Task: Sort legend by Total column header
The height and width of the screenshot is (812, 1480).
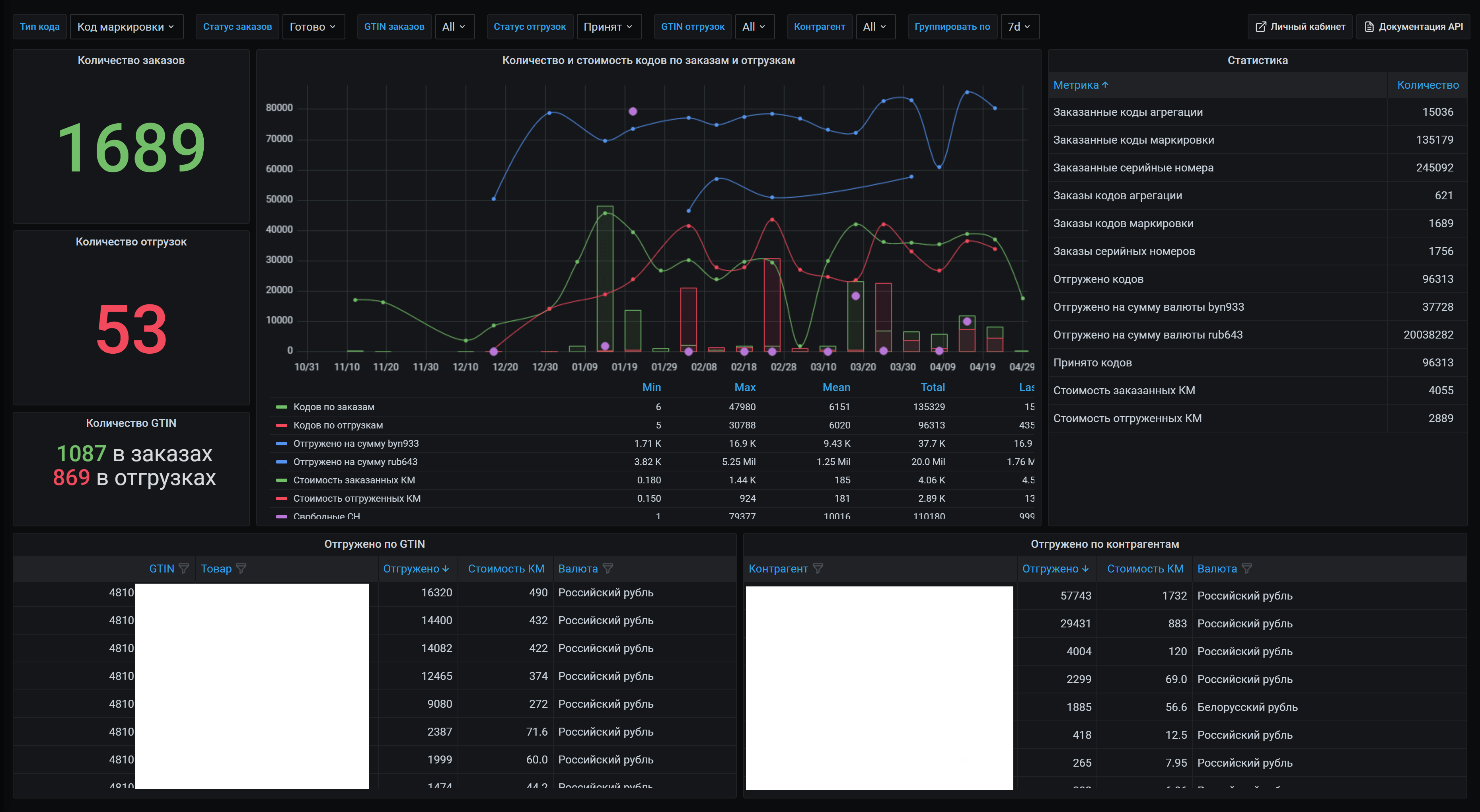Action: [x=933, y=388]
